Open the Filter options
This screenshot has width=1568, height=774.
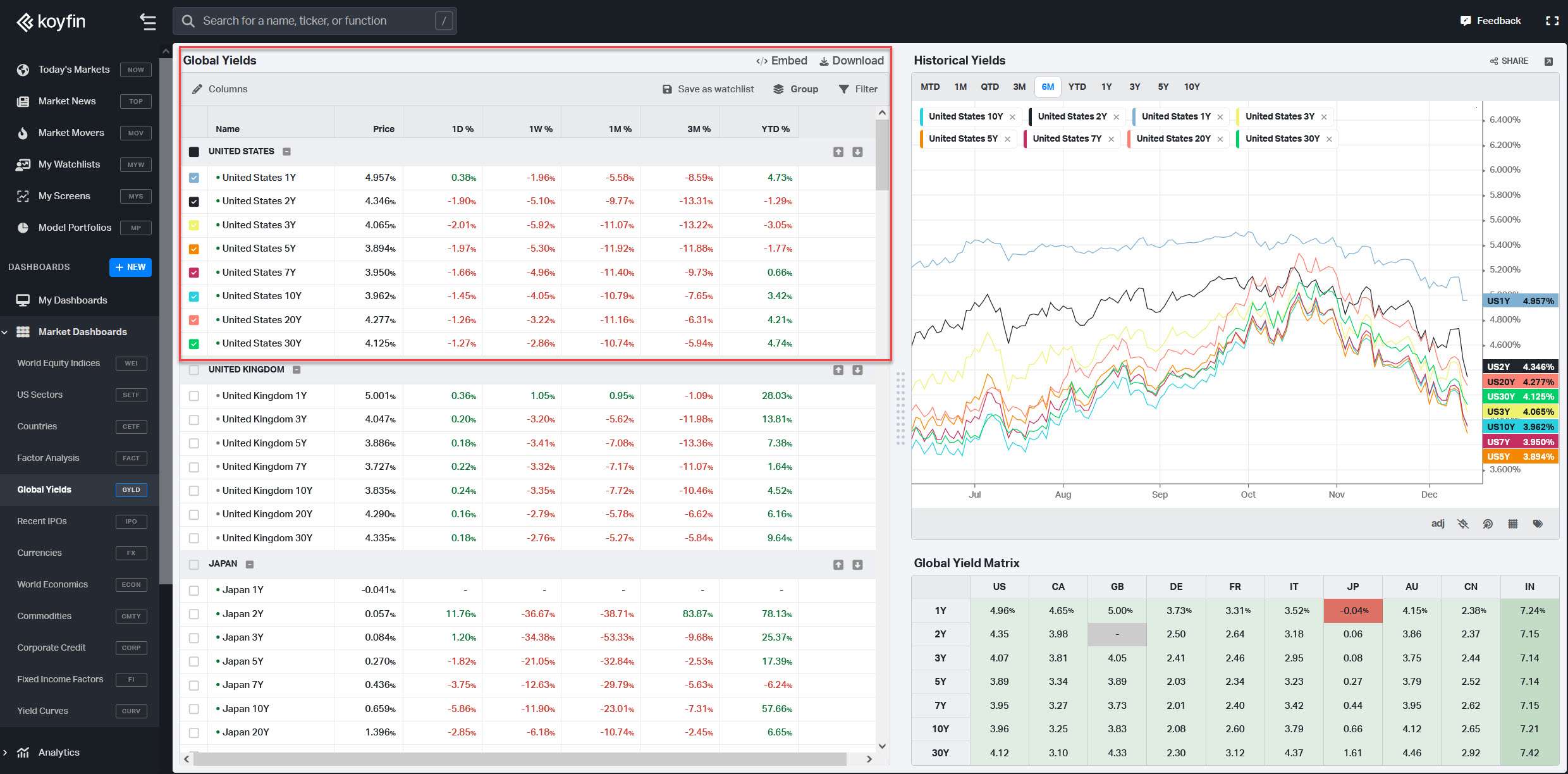click(x=858, y=89)
